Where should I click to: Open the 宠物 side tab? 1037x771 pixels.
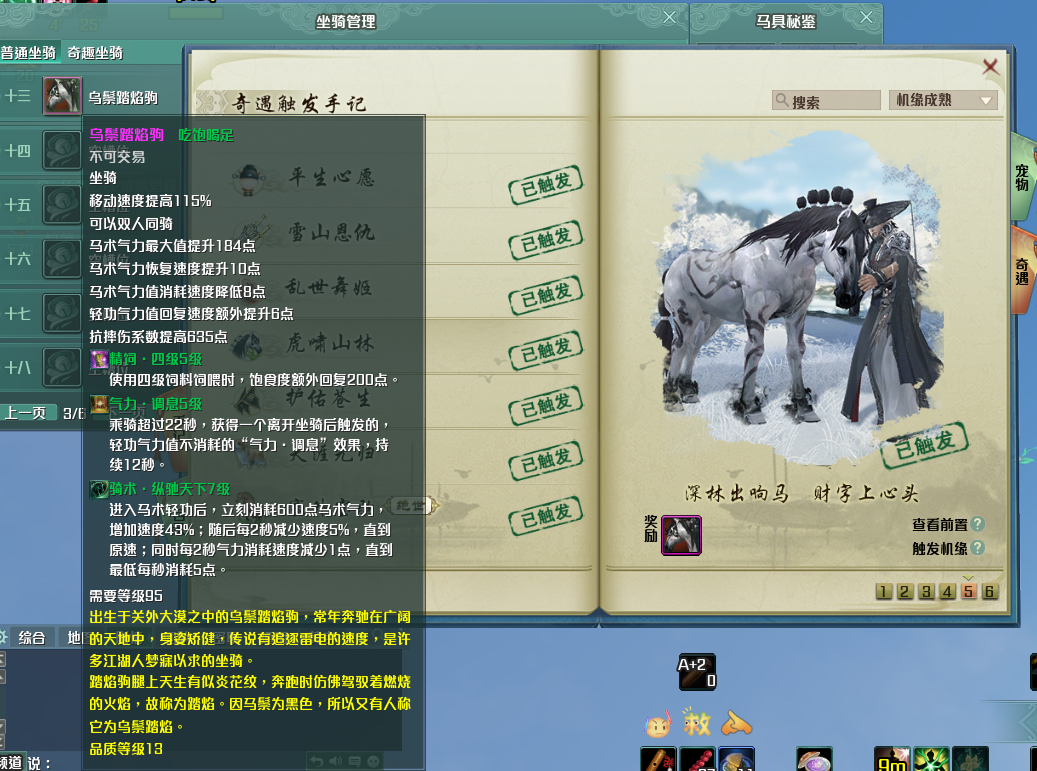point(1021,177)
